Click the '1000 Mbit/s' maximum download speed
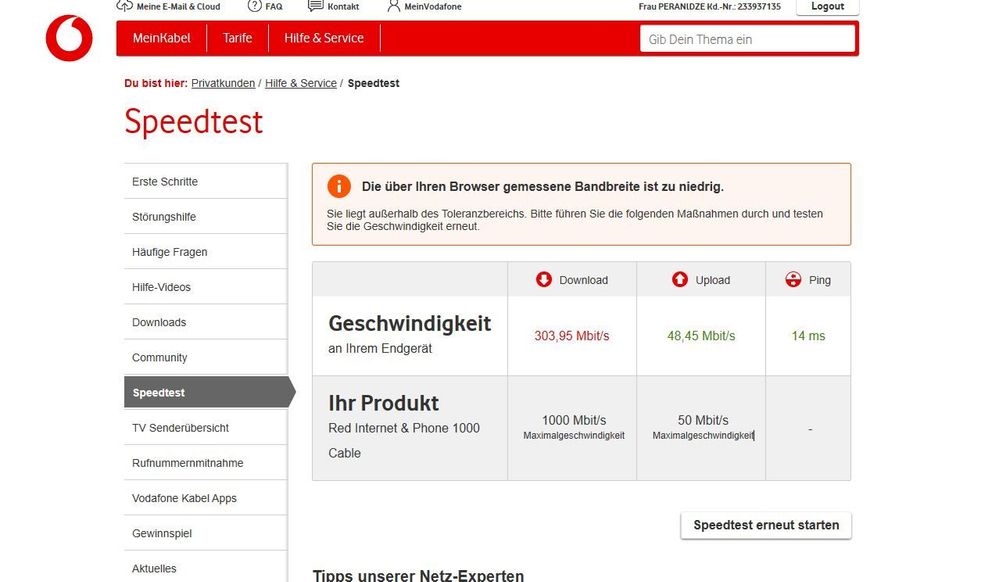Image resolution: width=999 pixels, height=582 pixels. point(574,420)
